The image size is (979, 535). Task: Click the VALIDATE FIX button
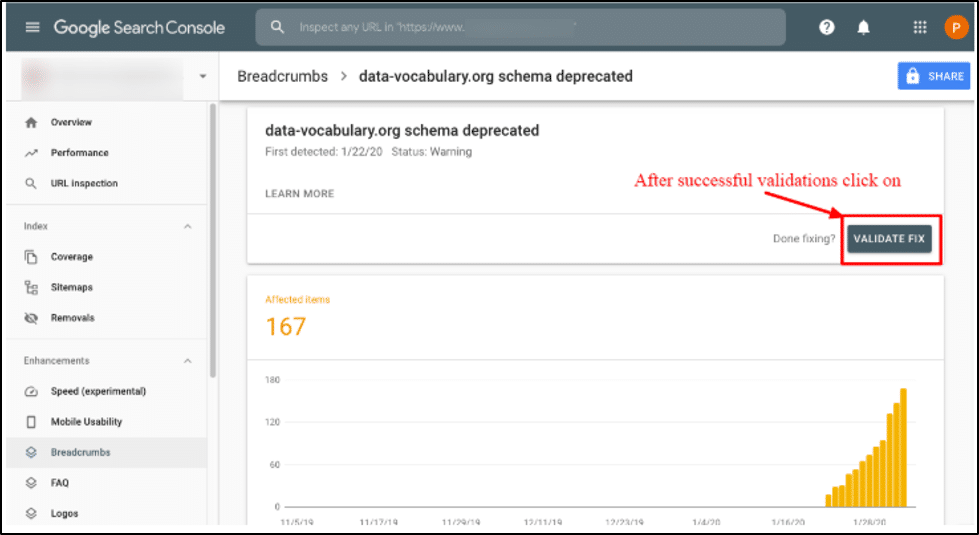[889, 239]
